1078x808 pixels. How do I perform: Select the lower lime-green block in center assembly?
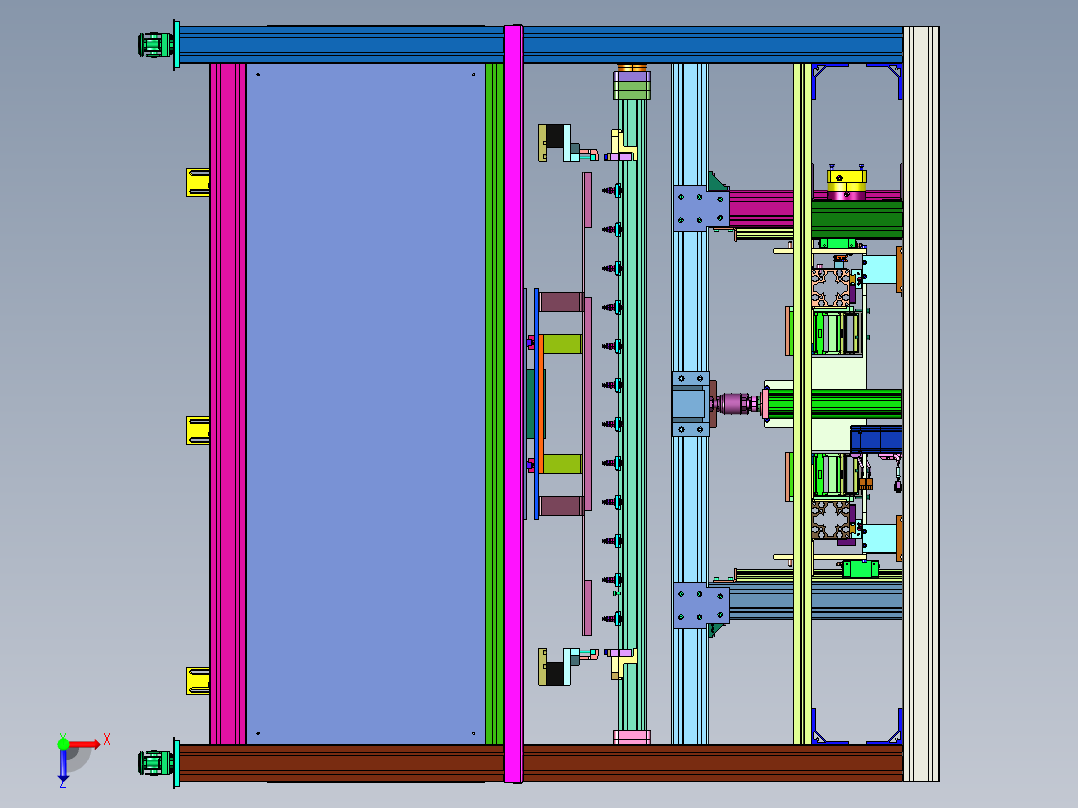coord(562,463)
